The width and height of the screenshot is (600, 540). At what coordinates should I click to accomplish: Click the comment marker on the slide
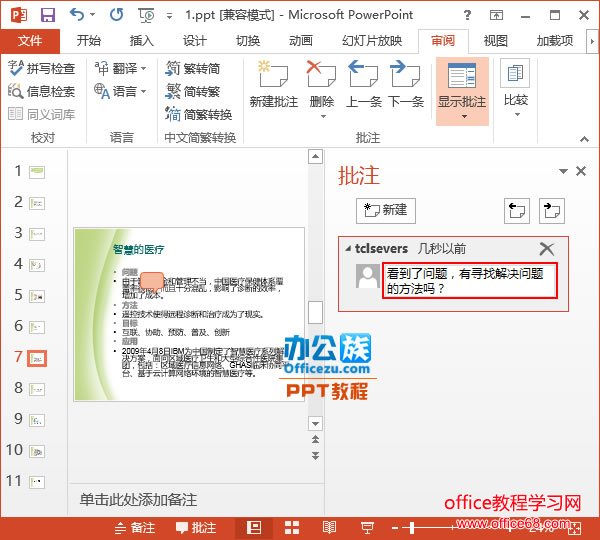point(152,281)
